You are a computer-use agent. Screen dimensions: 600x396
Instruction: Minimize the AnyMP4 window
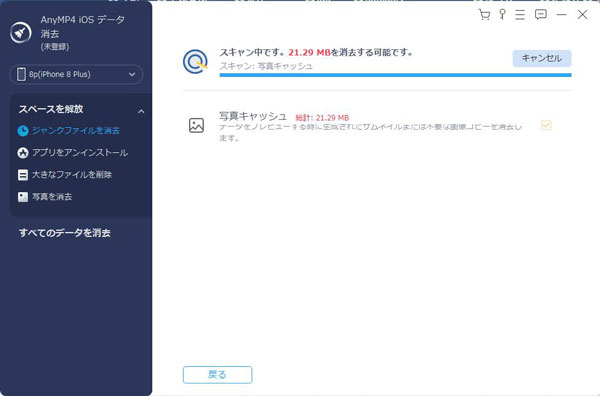[562, 15]
